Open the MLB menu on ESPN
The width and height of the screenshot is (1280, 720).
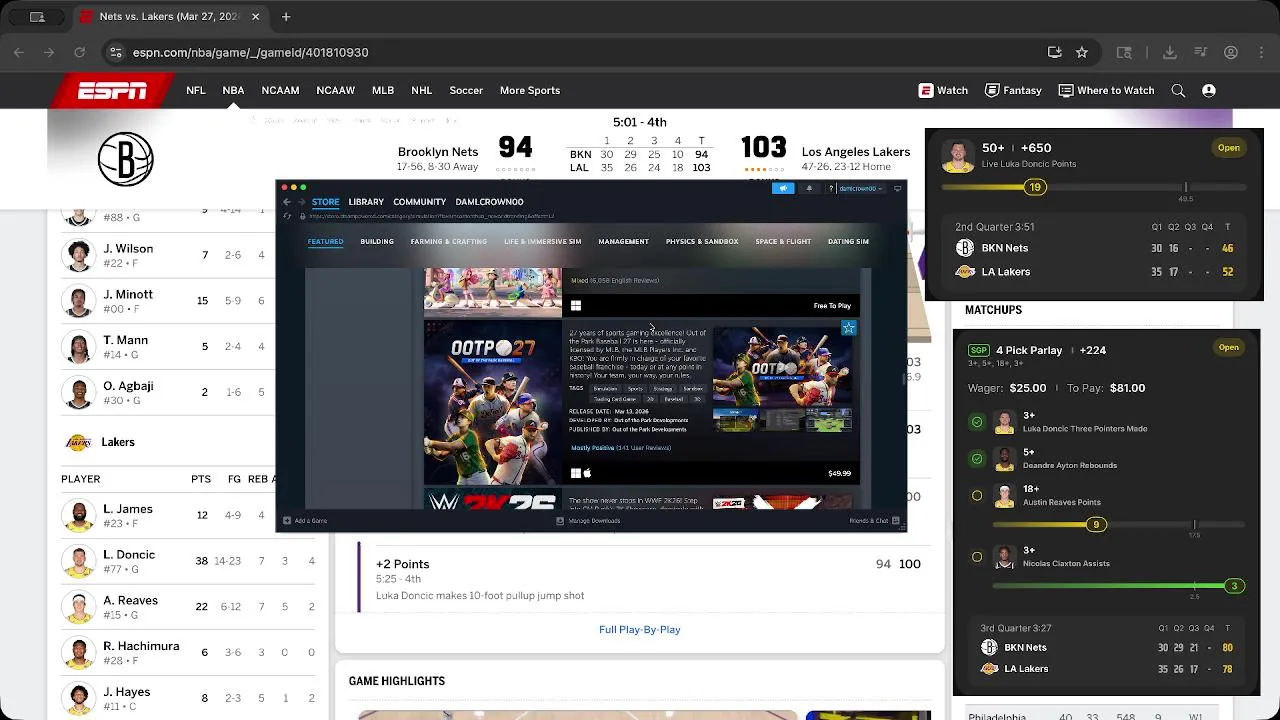[x=383, y=90]
